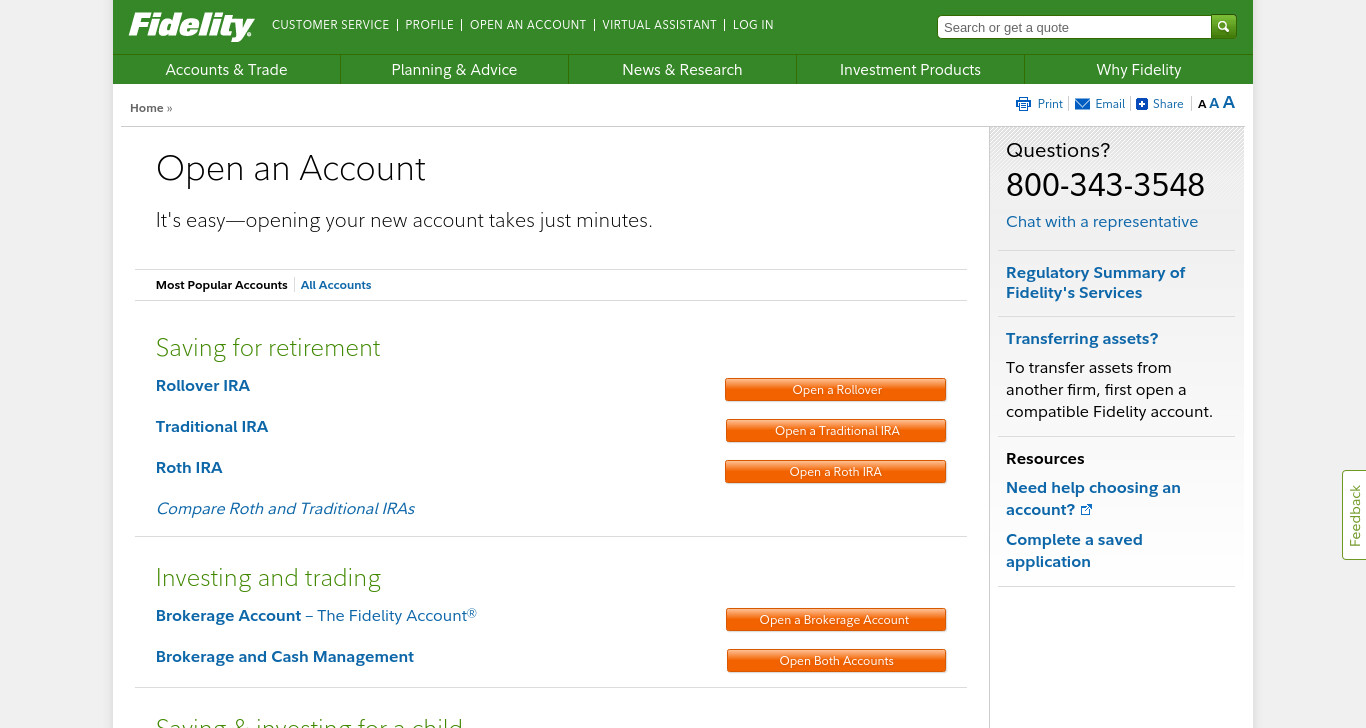
Task: Open Customer Service link
Action: coord(330,25)
